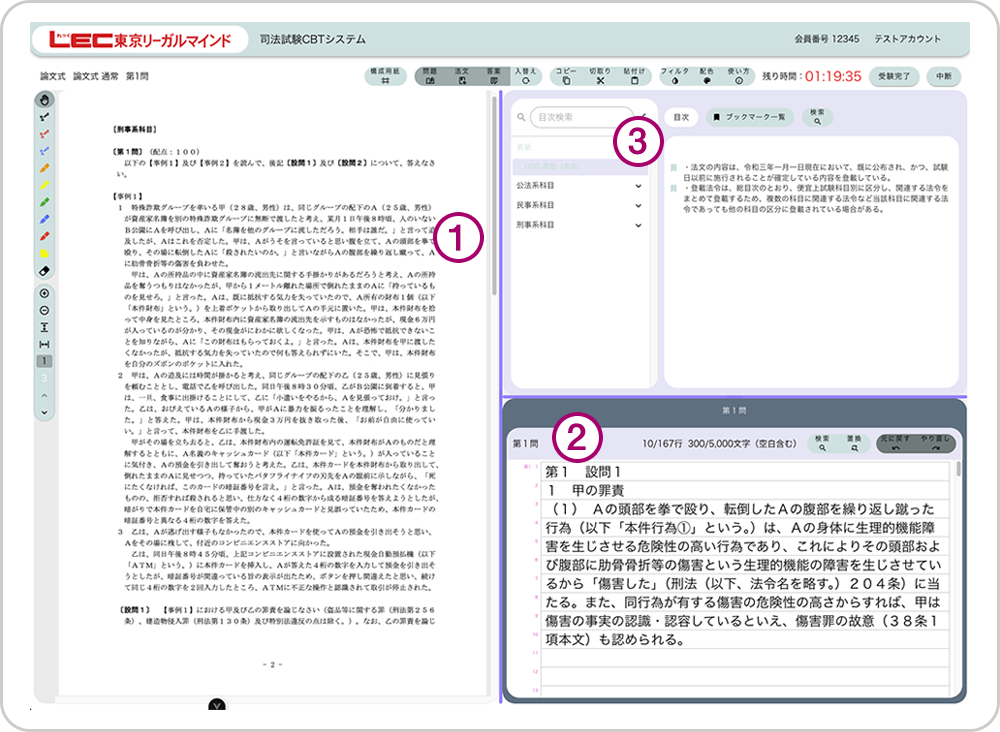Viewport: 1000px width, 732px height.
Task: Click the コピー copy icon
Action: [566, 75]
